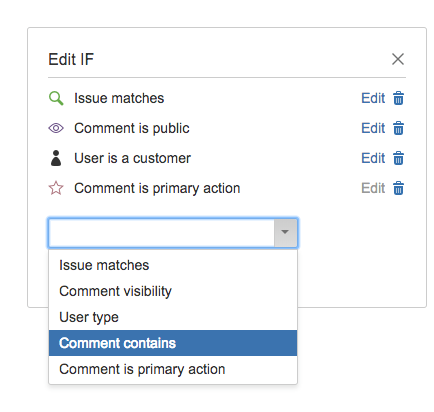Remove the User is a customer condition

pyautogui.click(x=398, y=158)
